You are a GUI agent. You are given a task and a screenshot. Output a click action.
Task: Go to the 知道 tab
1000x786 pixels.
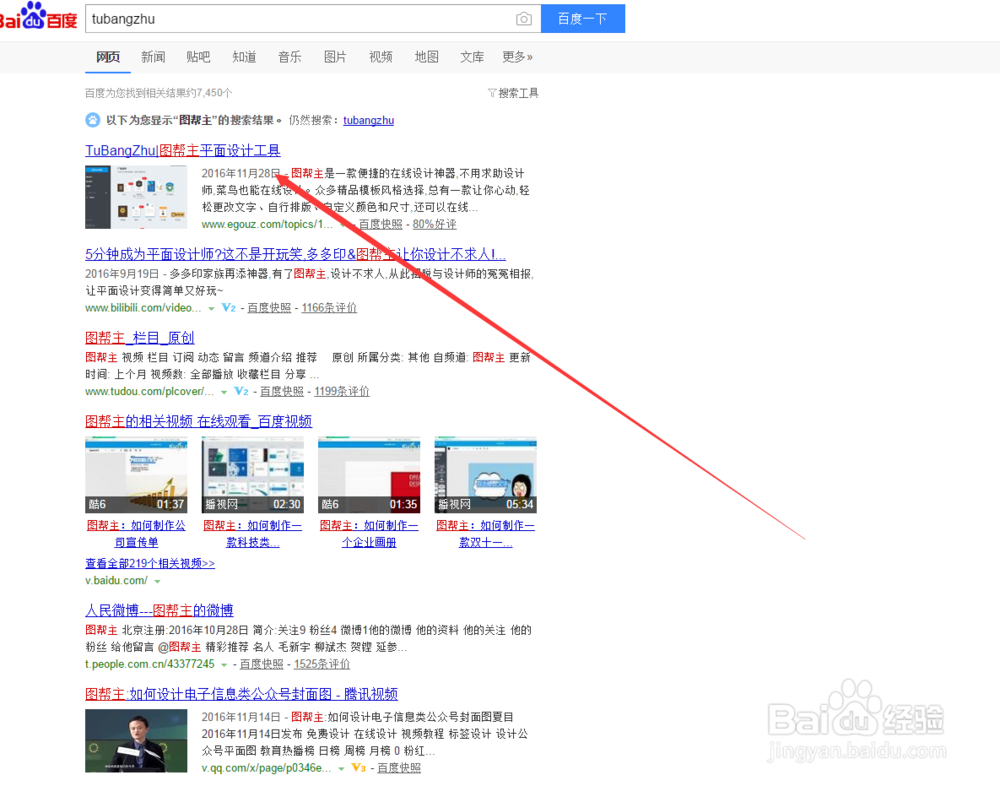click(244, 57)
